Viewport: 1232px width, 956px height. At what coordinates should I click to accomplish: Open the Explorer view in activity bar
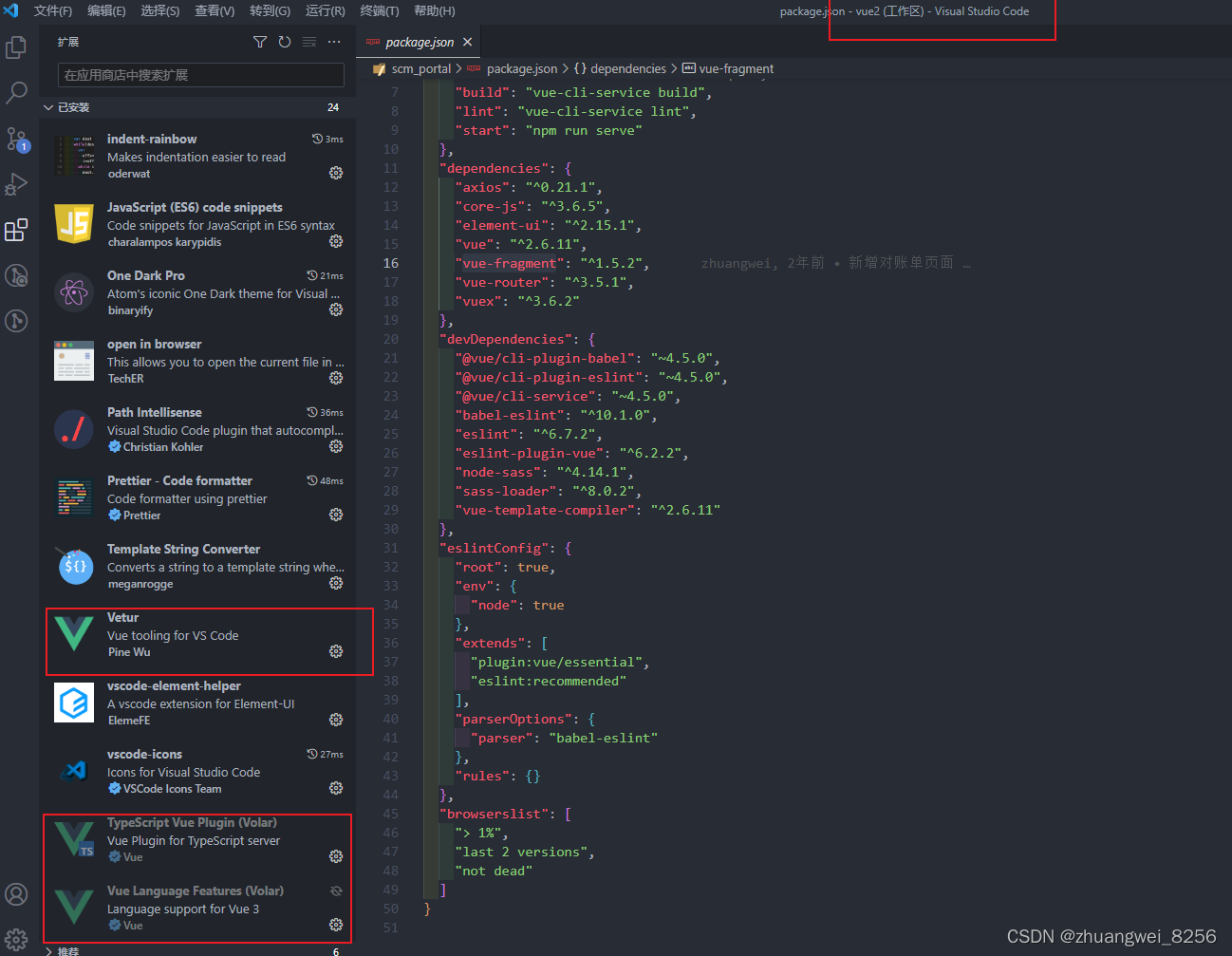click(16, 47)
